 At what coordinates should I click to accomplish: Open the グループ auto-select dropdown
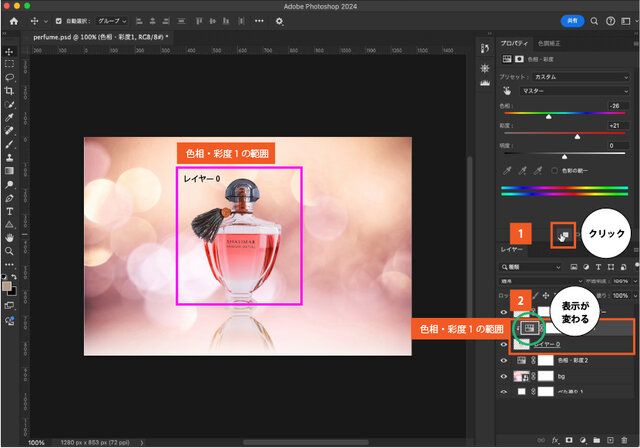[x=111, y=20]
